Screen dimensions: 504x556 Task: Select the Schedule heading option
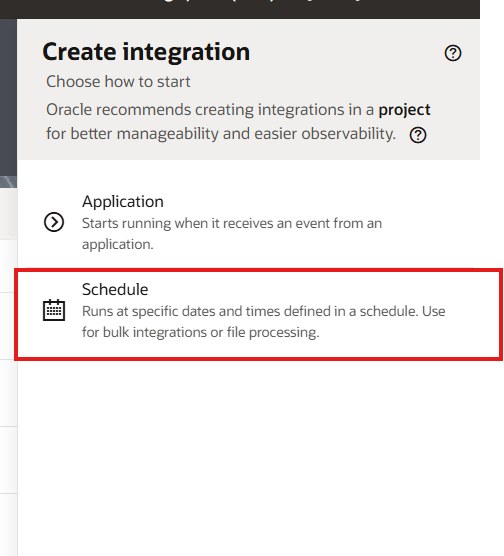tap(115, 289)
